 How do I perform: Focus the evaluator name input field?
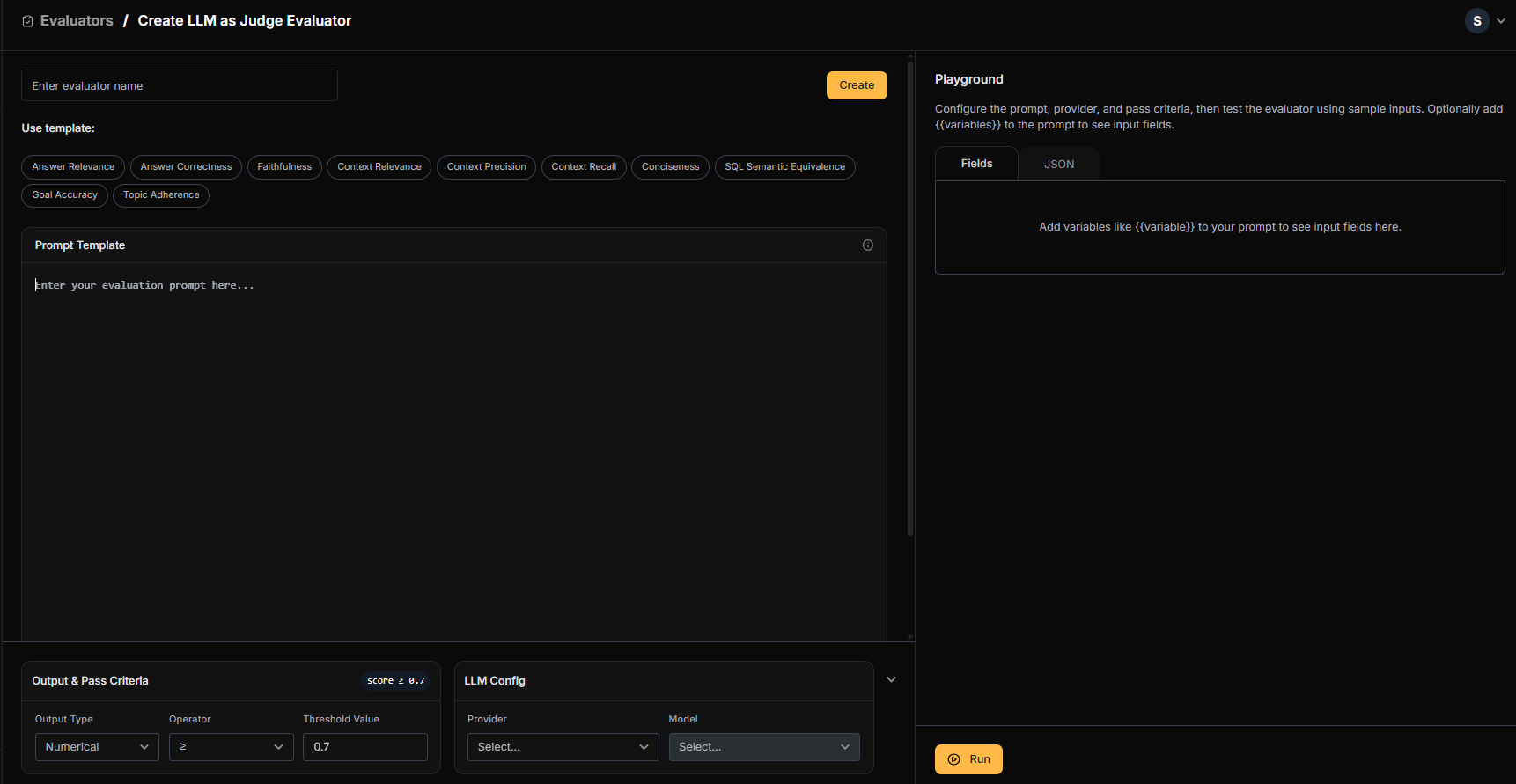(x=180, y=85)
